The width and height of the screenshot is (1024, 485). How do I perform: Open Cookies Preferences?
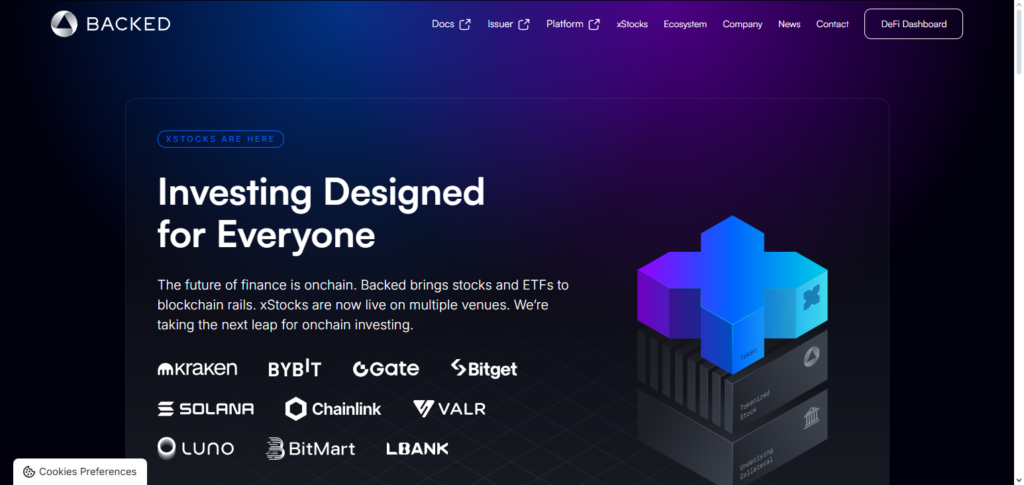click(x=80, y=472)
